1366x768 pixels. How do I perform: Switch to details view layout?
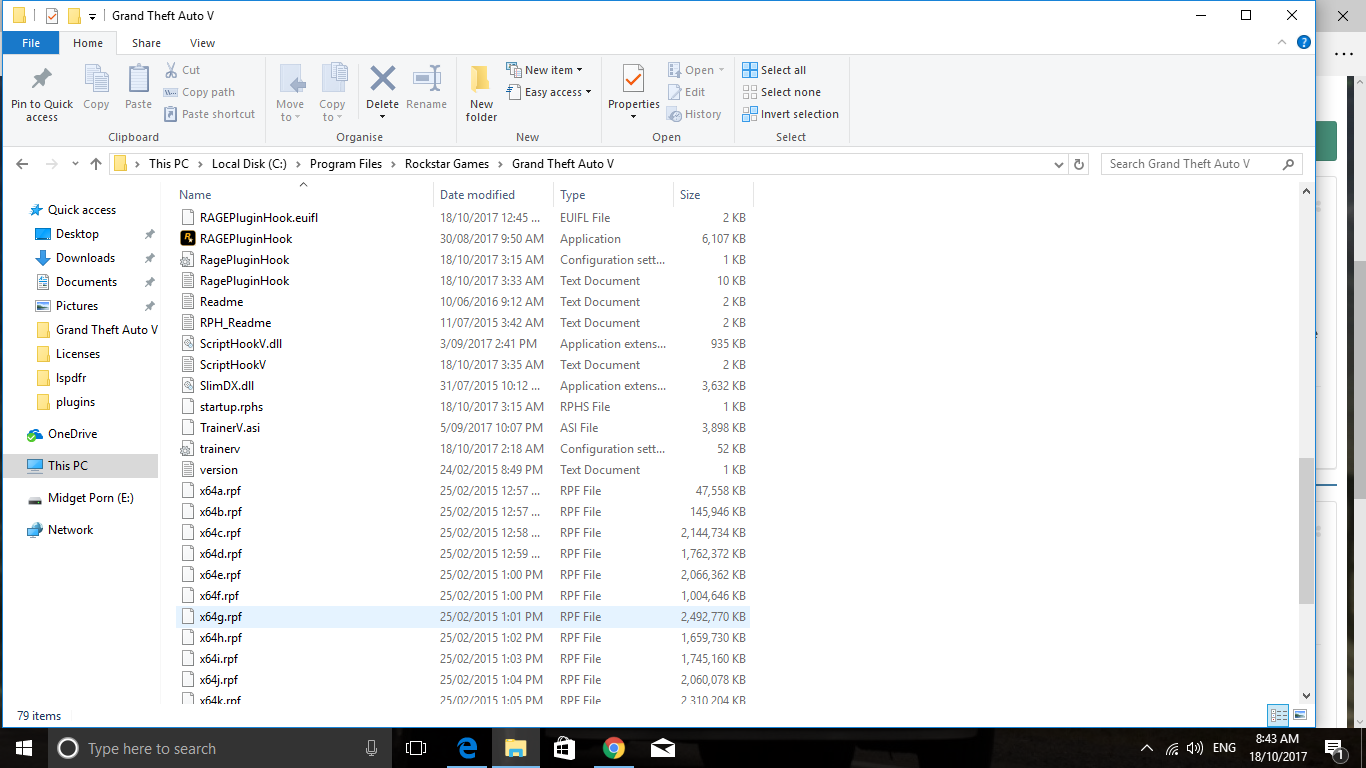pyautogui.click(x=1278, y=715)
